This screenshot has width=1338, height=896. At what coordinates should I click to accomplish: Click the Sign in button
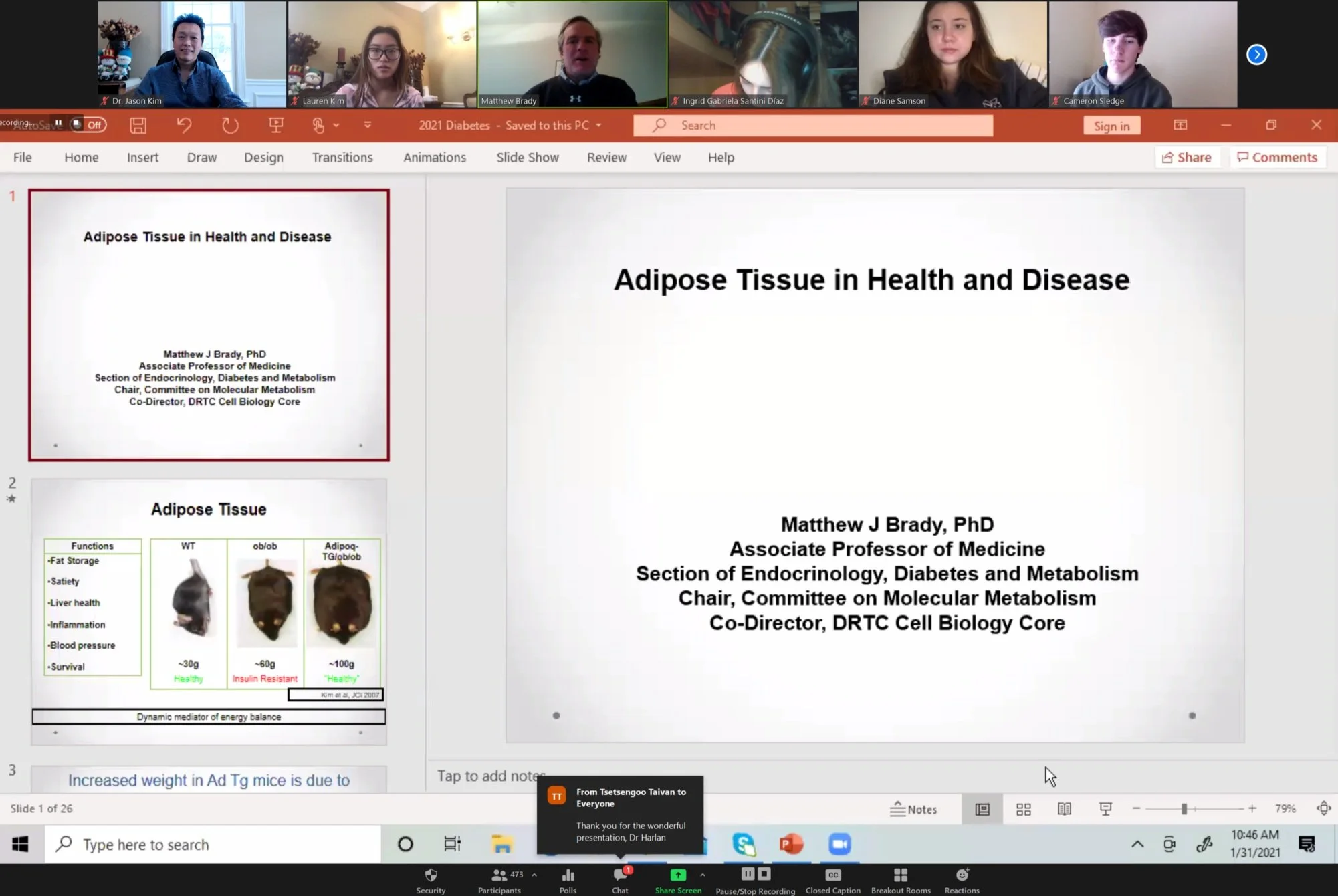click(x=1111, y=126)
